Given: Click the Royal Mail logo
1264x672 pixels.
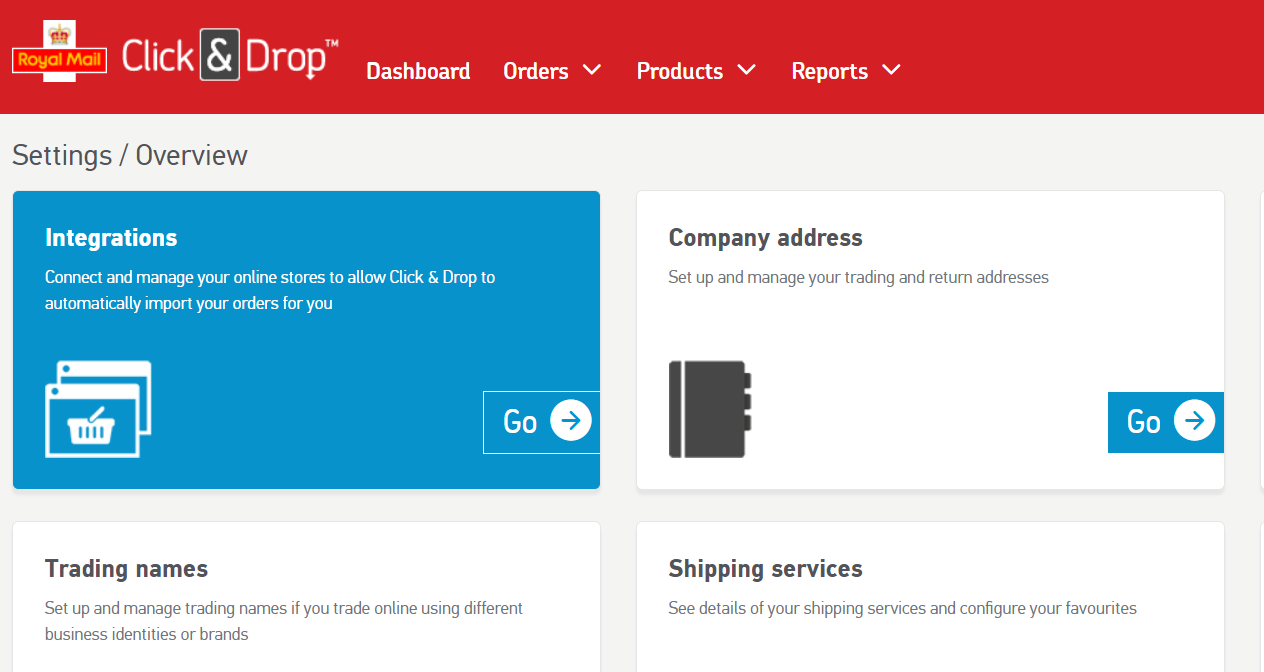Looking at the screenshot, I should click(x=60, y=52).
